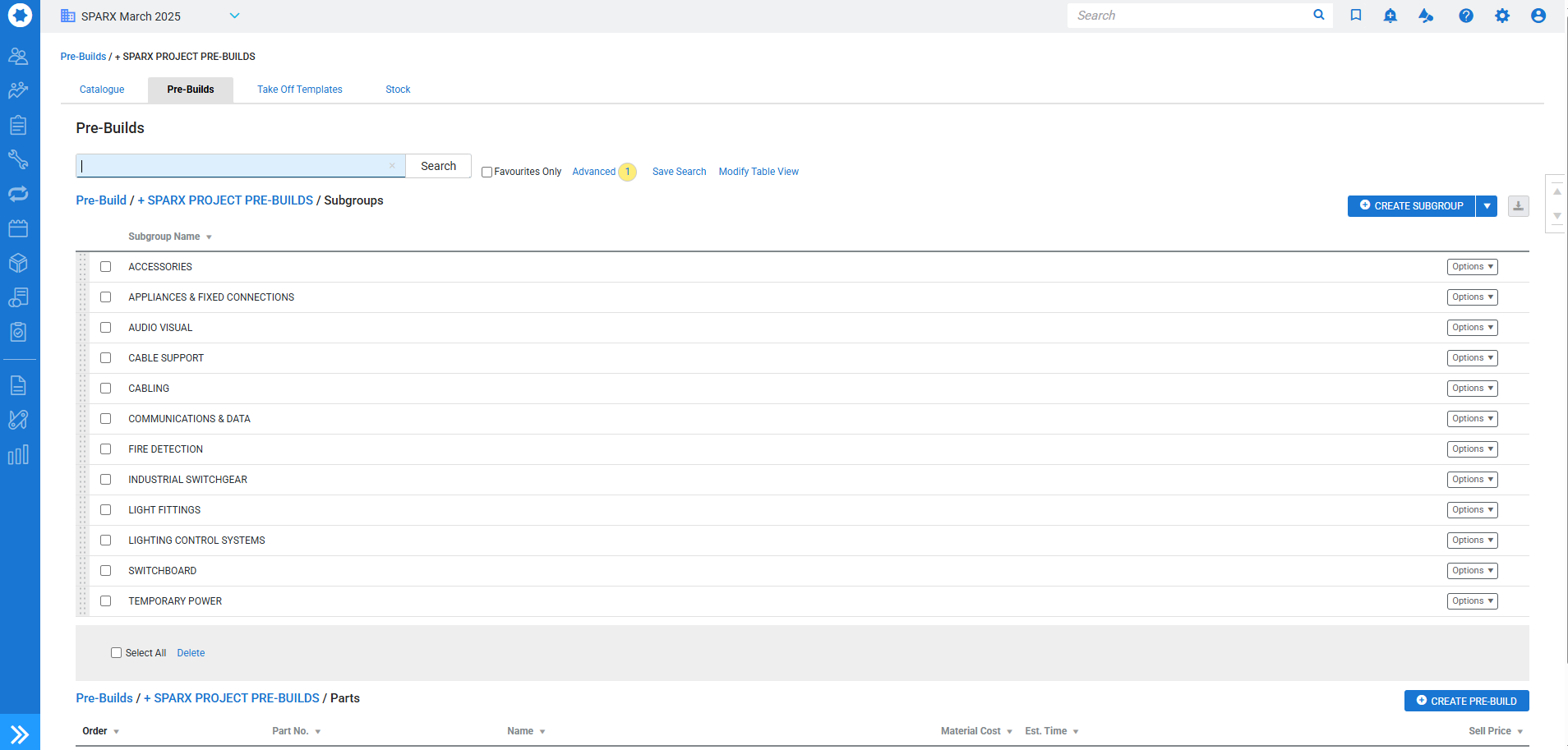
Task: Open the SPARX March 2025 company dropdown
Action: 234,16
